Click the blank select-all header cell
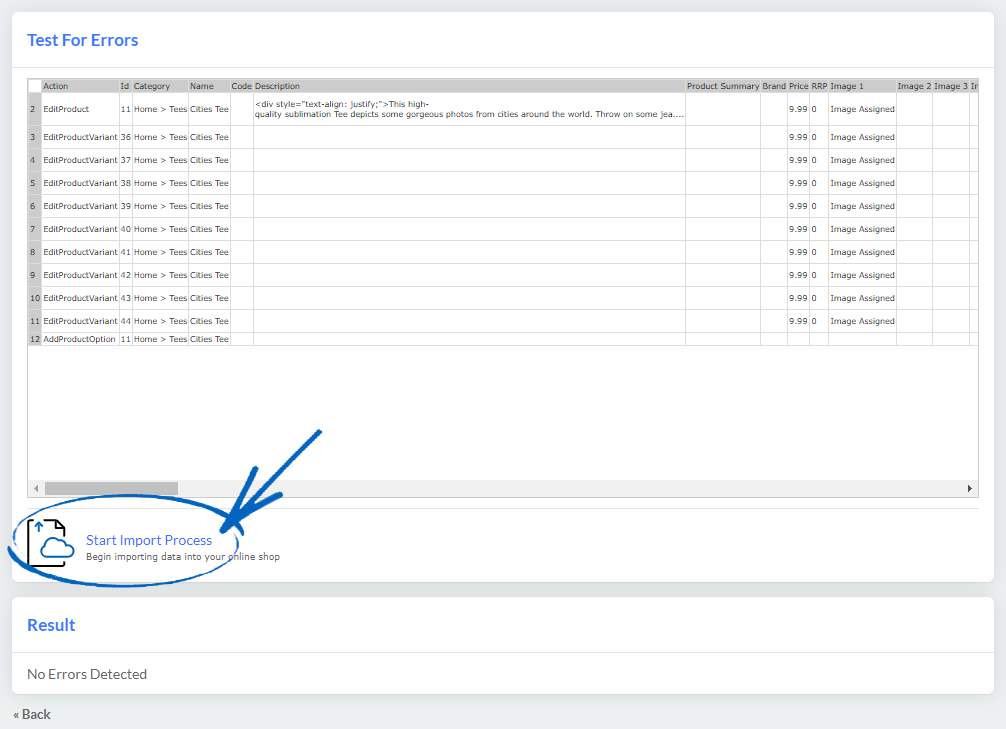Viewport: 1006px width, 729px height. 33,86
